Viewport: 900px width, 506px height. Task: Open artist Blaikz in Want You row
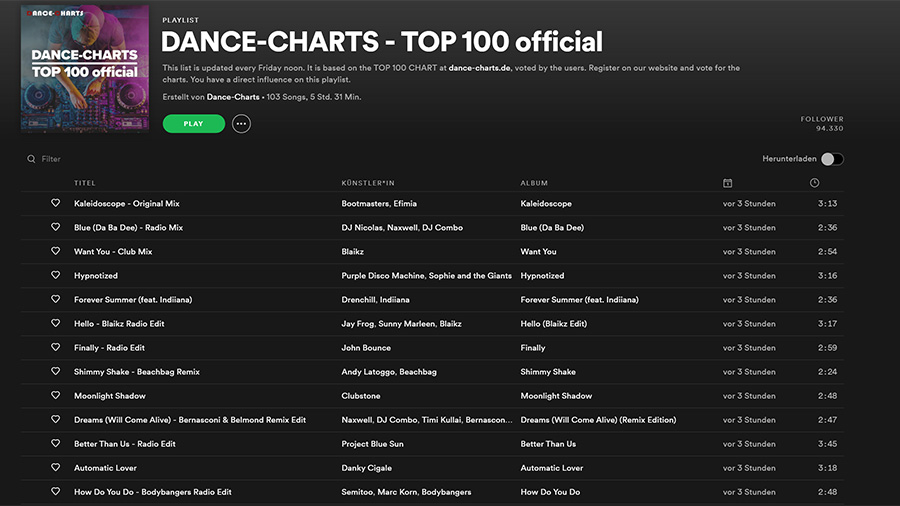pyautogui.click(x=352, y=252)
